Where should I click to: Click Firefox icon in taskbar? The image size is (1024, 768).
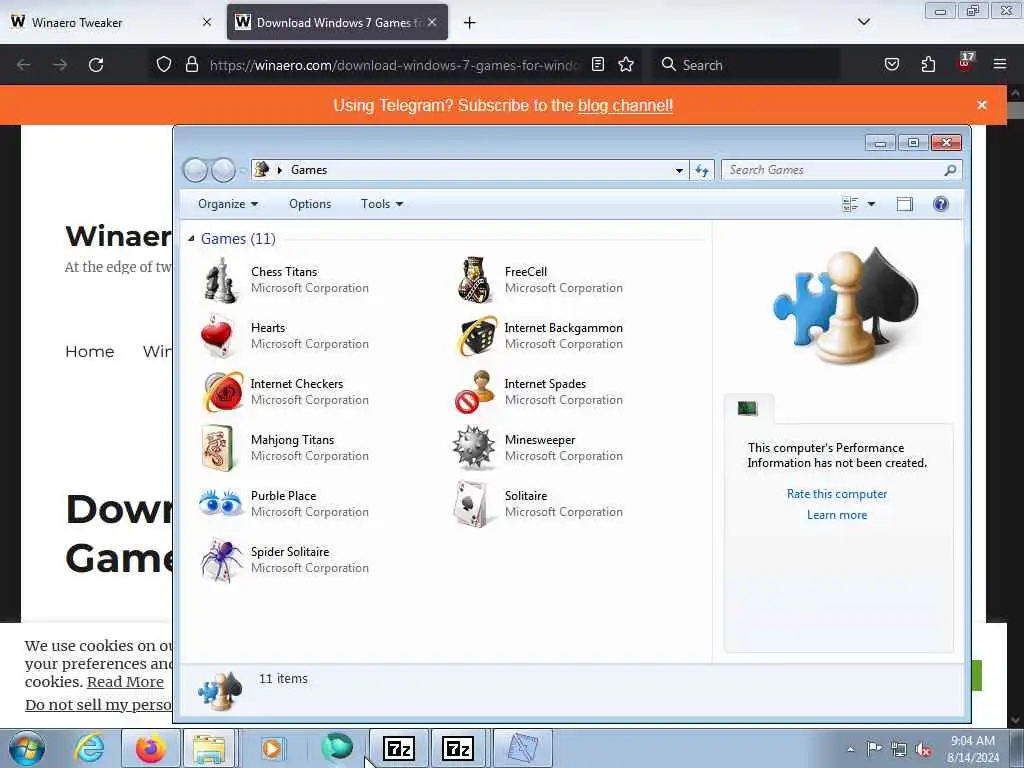tap(150, 748)
